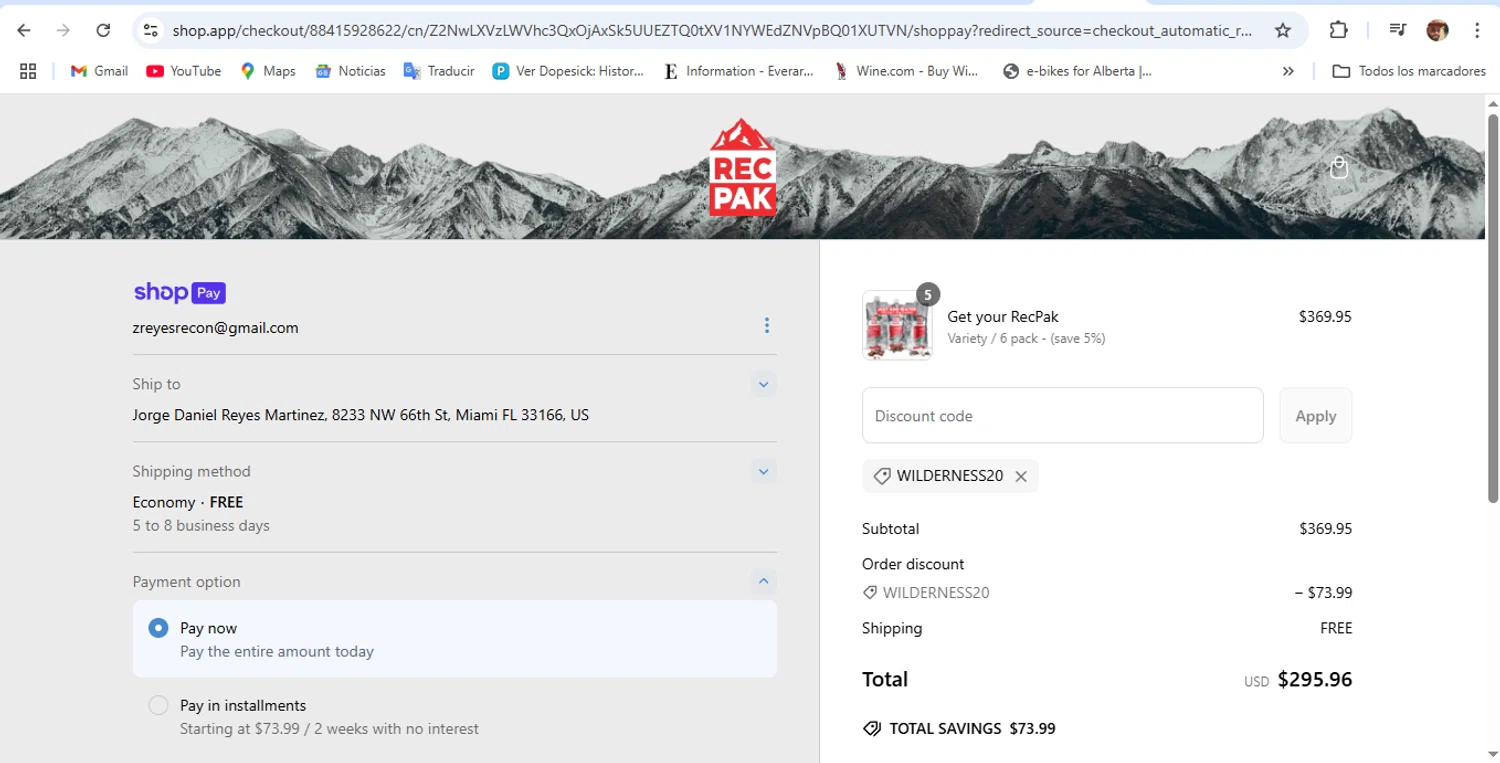Screen dimensions: 1500x763
Task: Open the apps grid in bookmarks bar
Action: pyautogui.click(x=28, y=71)
